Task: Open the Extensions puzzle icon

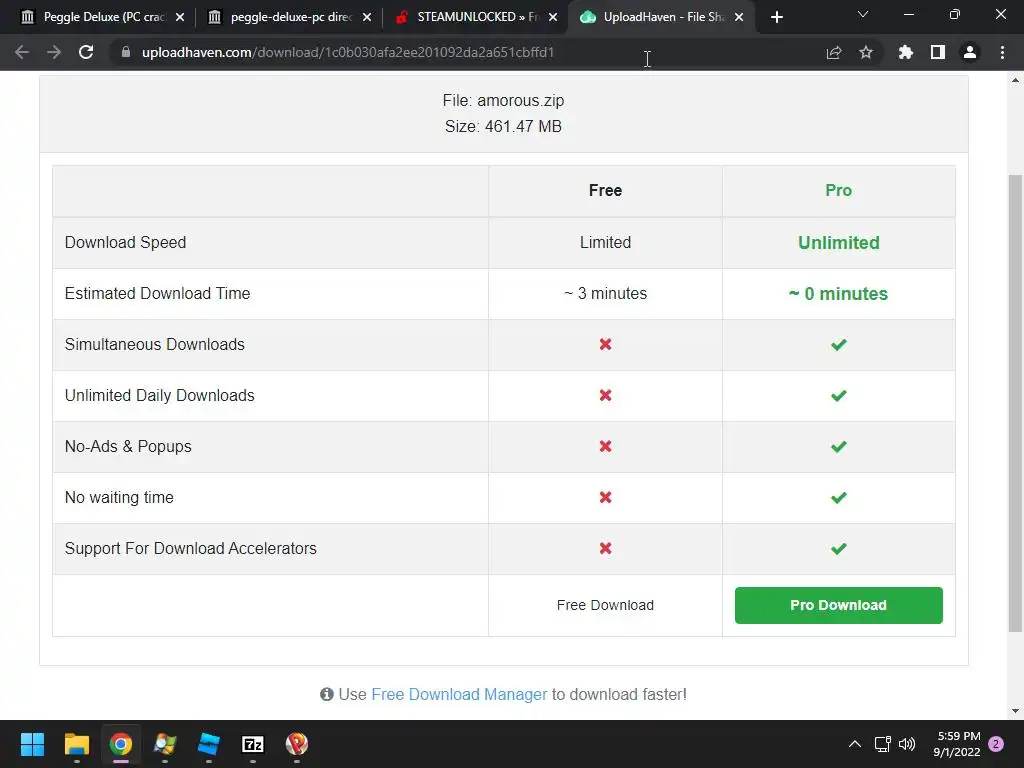Action: [x=905, y=52]
